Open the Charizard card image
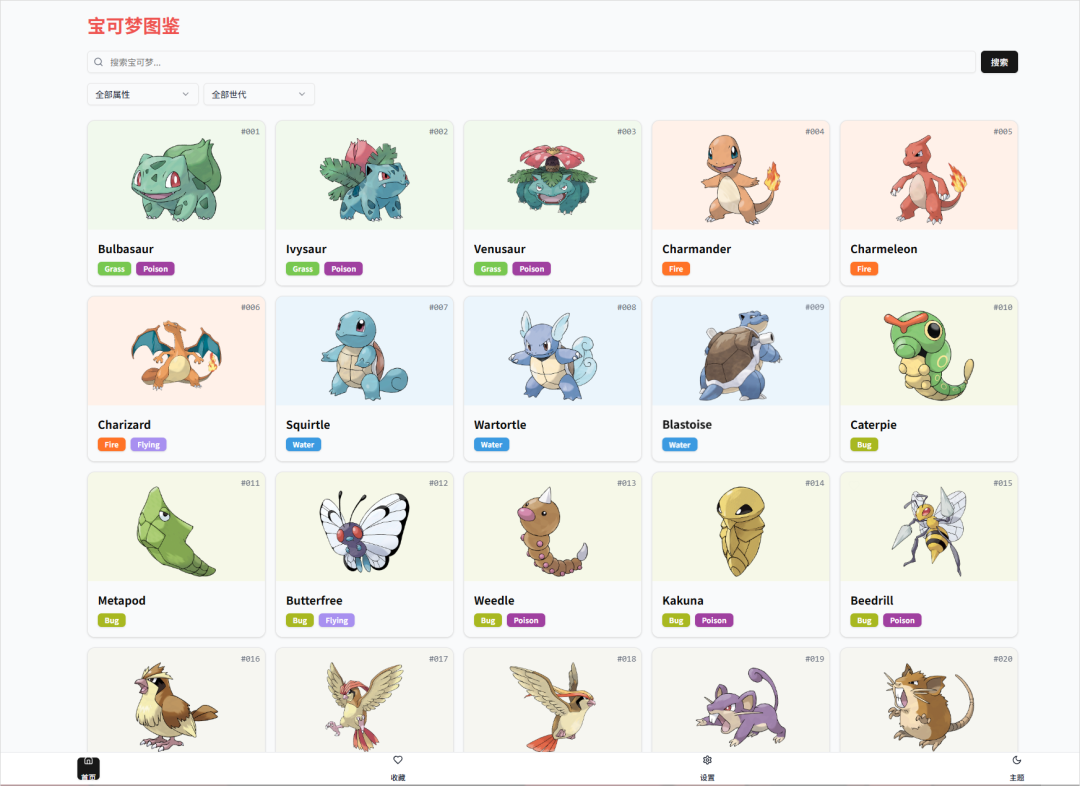The height and width of the screenshot is (786, 1080). (176, 351)
